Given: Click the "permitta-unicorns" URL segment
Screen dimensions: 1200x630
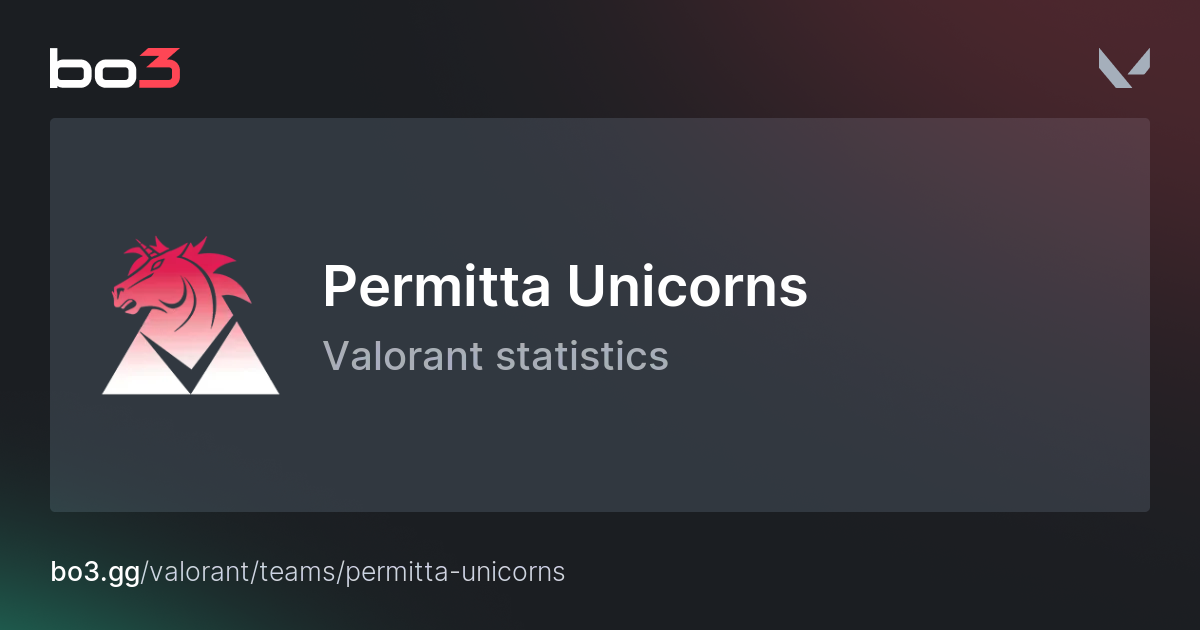Looking at the screenshot, I should [x=455, y=572].
